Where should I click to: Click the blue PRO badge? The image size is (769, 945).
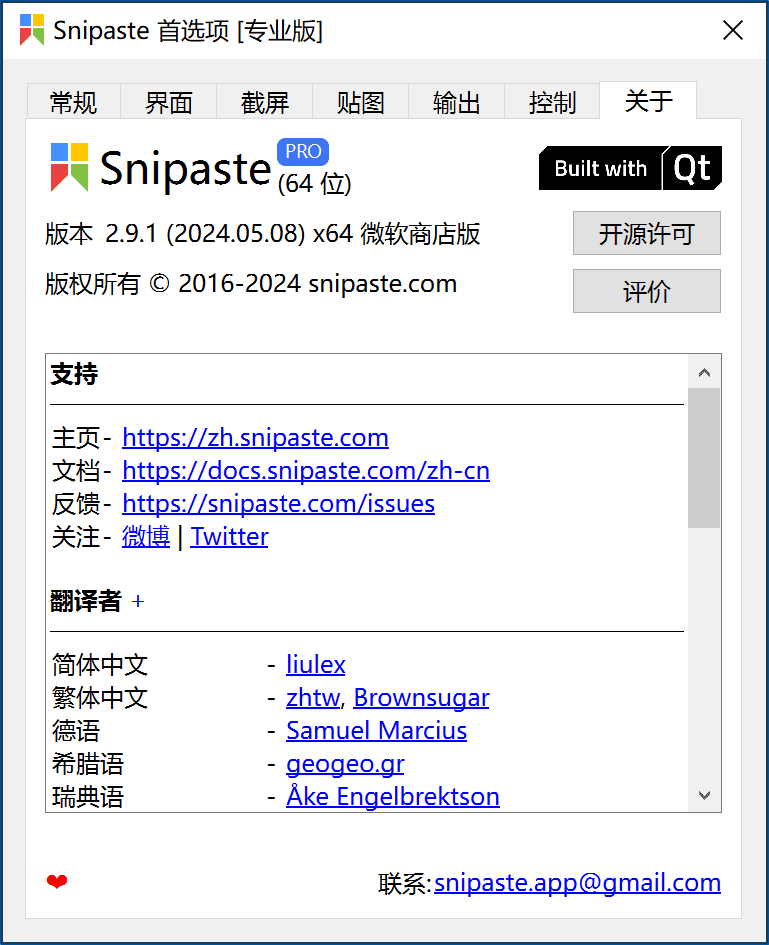(x=303, y=151)
